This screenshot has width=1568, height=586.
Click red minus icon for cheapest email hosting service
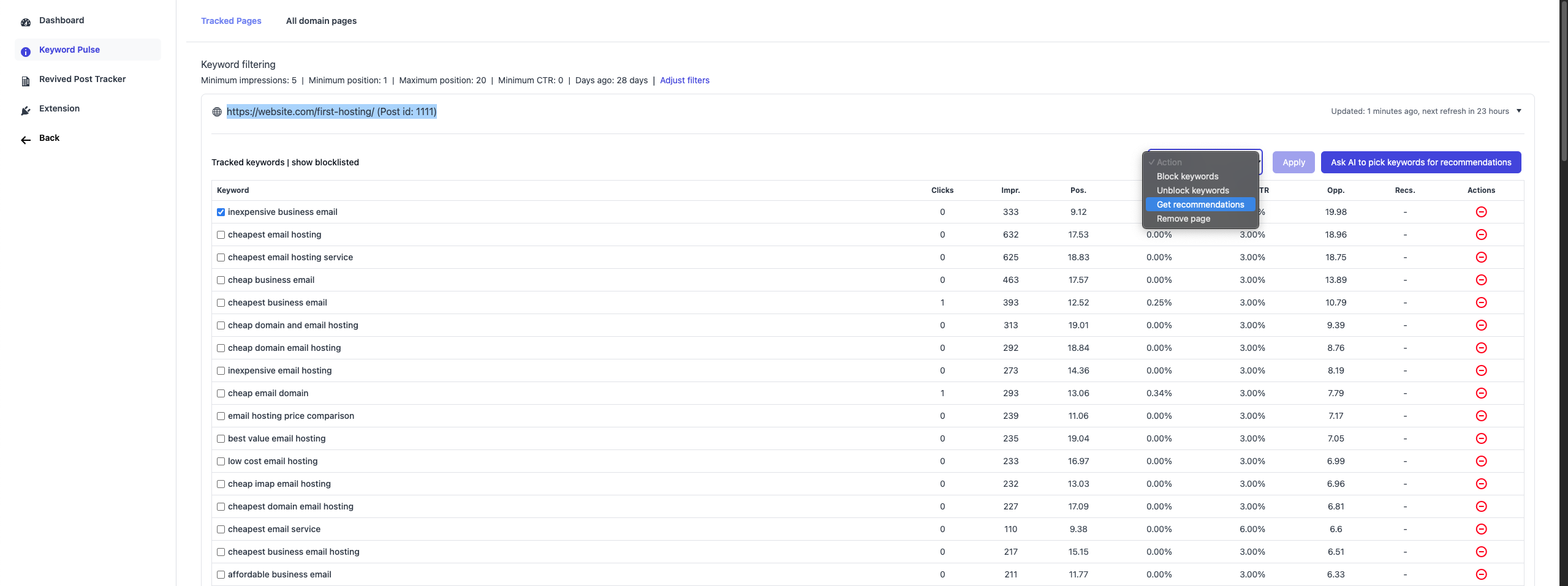coord(1482,257)
